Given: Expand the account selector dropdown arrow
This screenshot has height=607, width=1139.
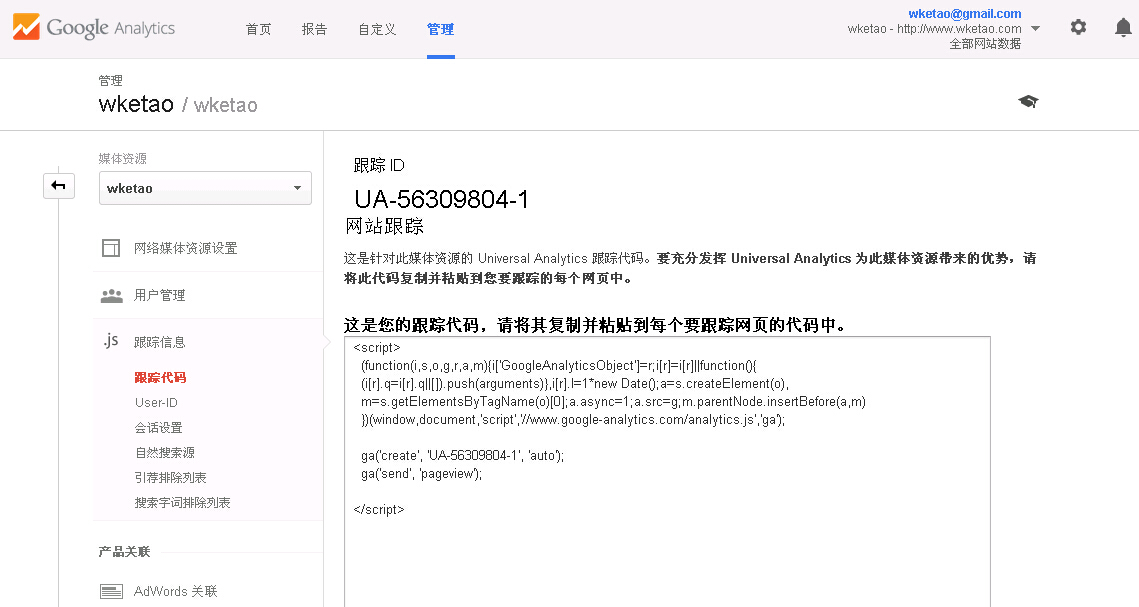Looking at the screenshot, I should pyautogui.click(x=1036, y=29).
